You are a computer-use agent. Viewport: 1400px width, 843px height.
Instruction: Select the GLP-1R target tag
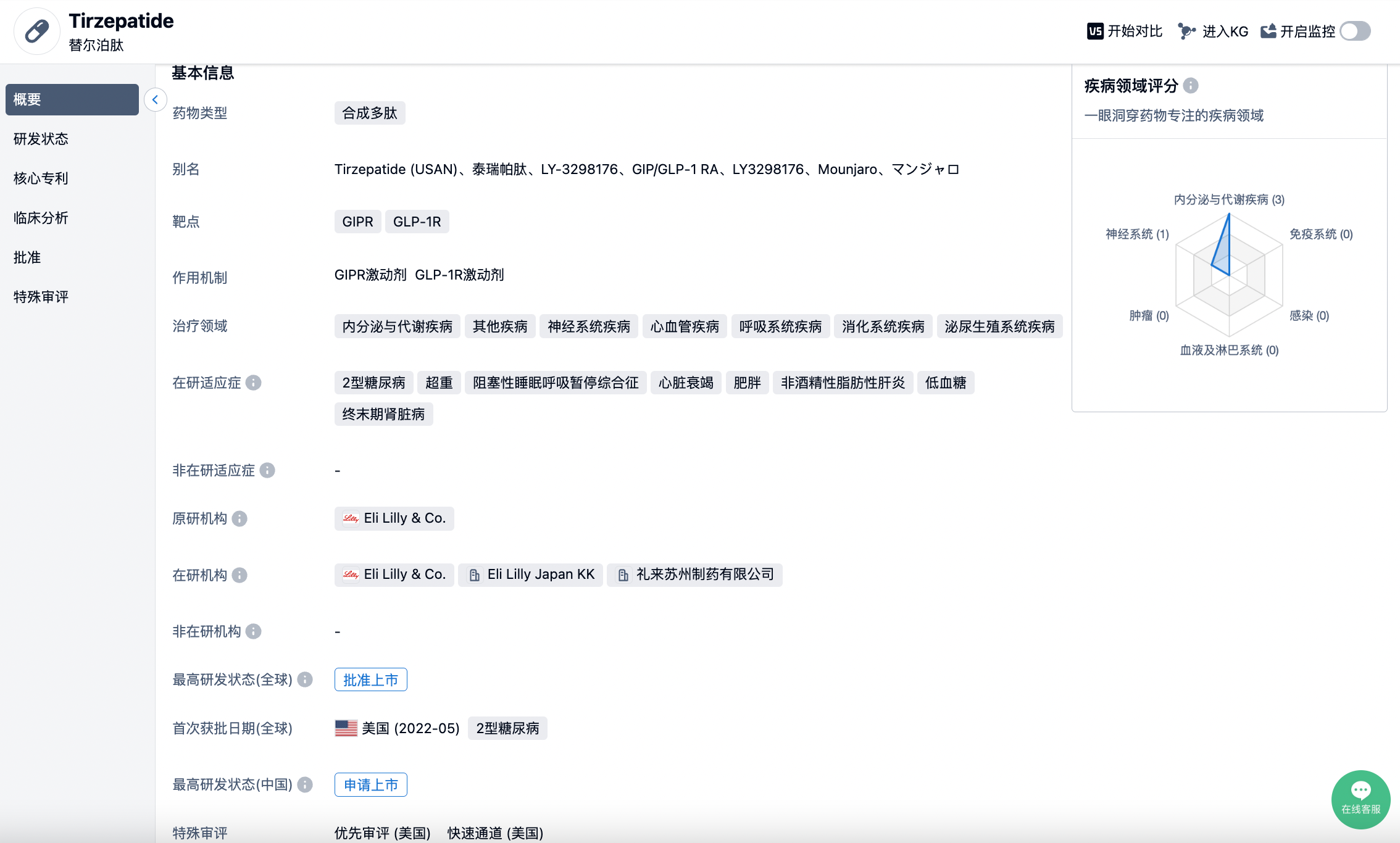coord(417,222)
